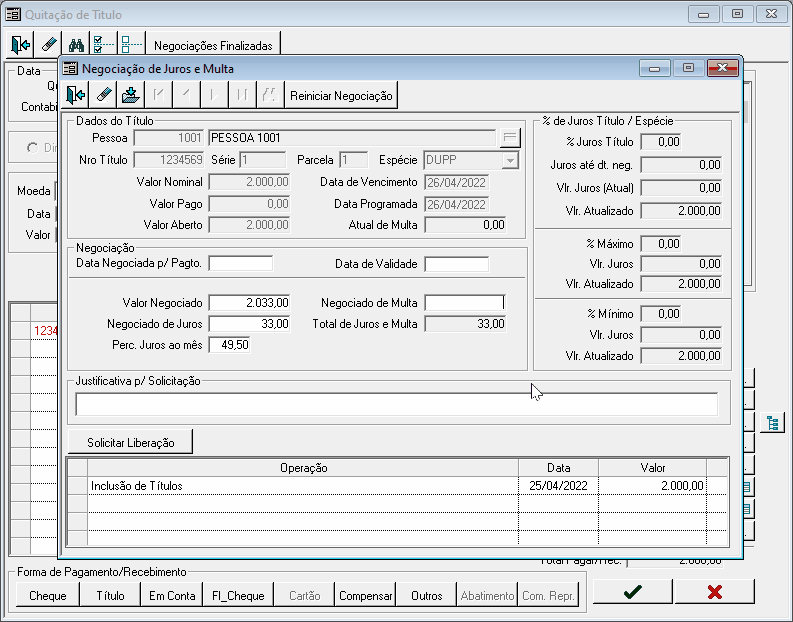Click the checked-boxes select all icon
This screenshot has height=622, width=793.
click(x=103, y=44)
